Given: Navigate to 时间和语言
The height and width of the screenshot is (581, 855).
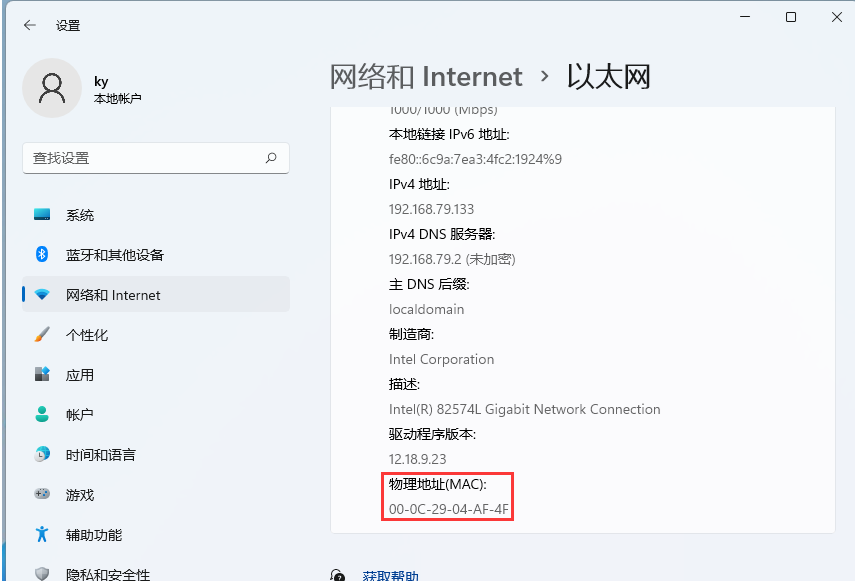Looking at the screenshot, I should tap(156, 455).
